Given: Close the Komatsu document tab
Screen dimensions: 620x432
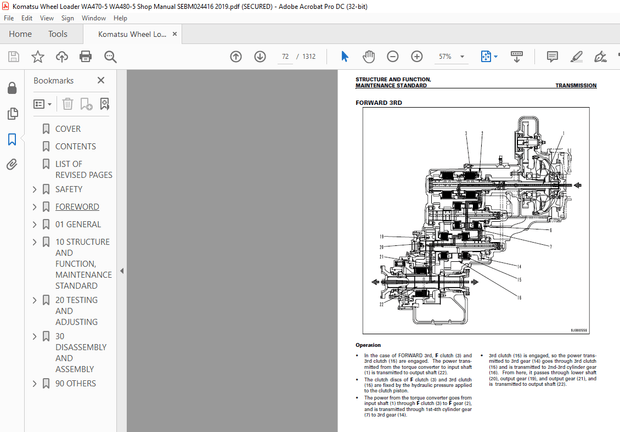Looking at the screenshot, I should click(x=175, y=34).
